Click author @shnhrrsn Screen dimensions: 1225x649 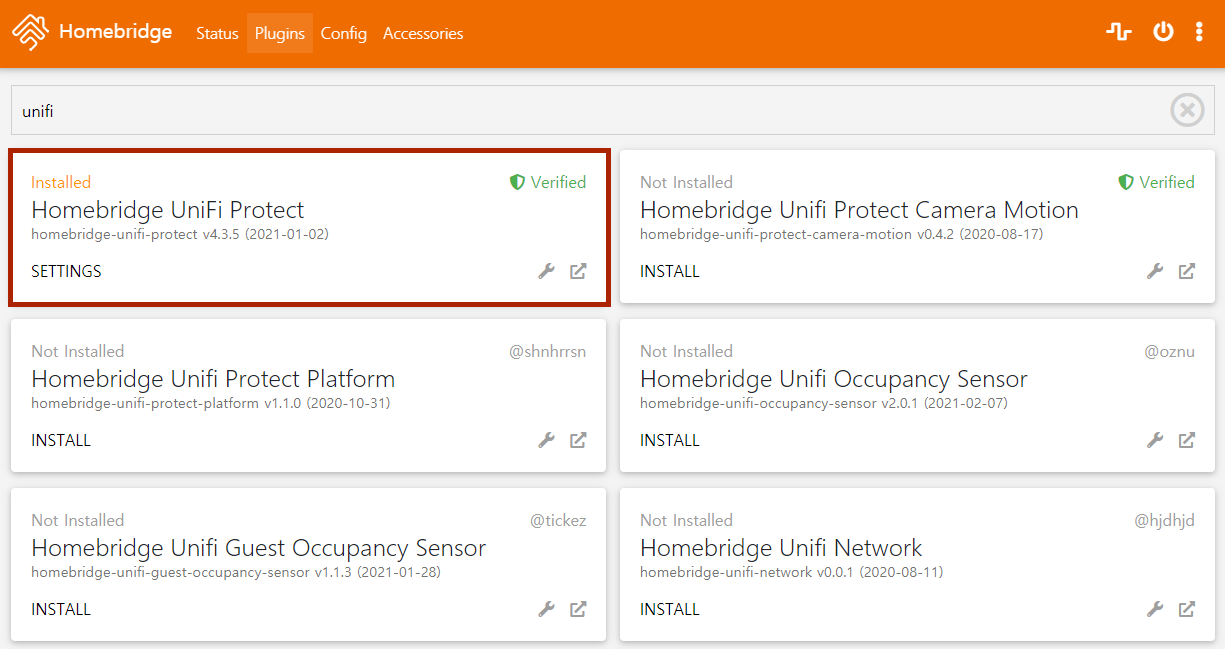click(x=547, y=351)
